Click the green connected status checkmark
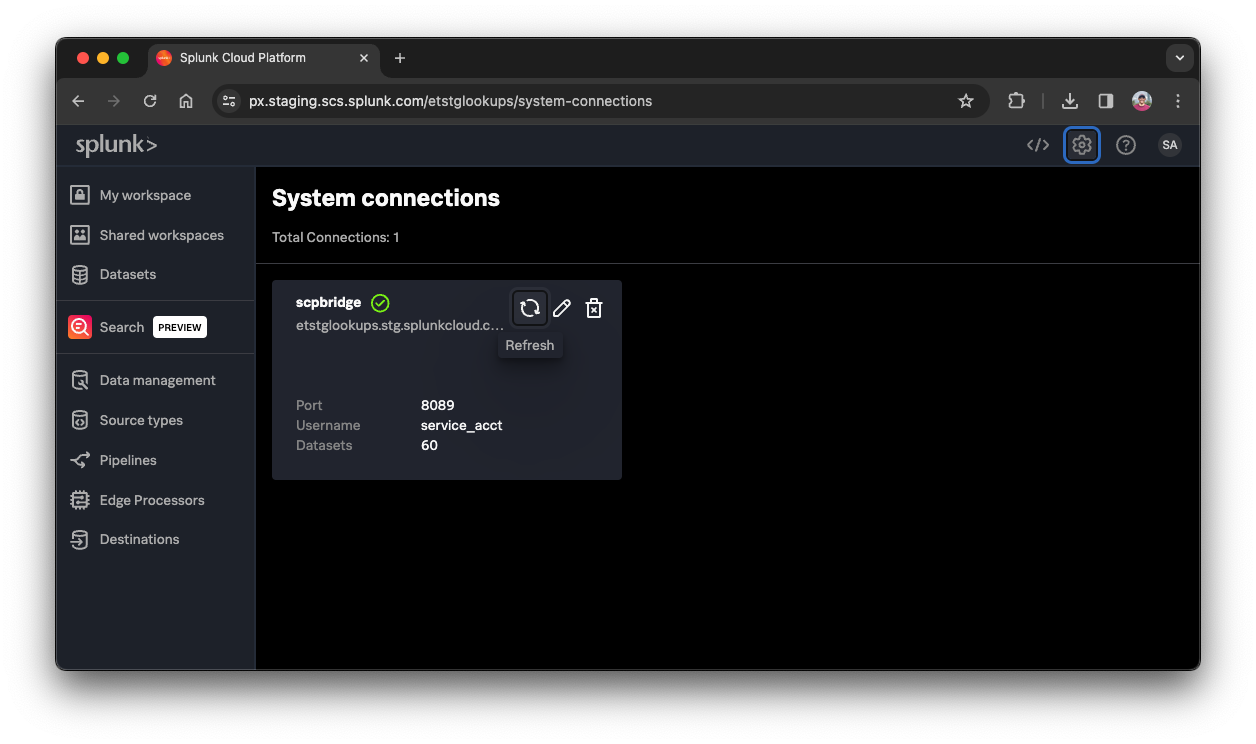The width and height of the screenshot is (1256, 744). (380, 303)
